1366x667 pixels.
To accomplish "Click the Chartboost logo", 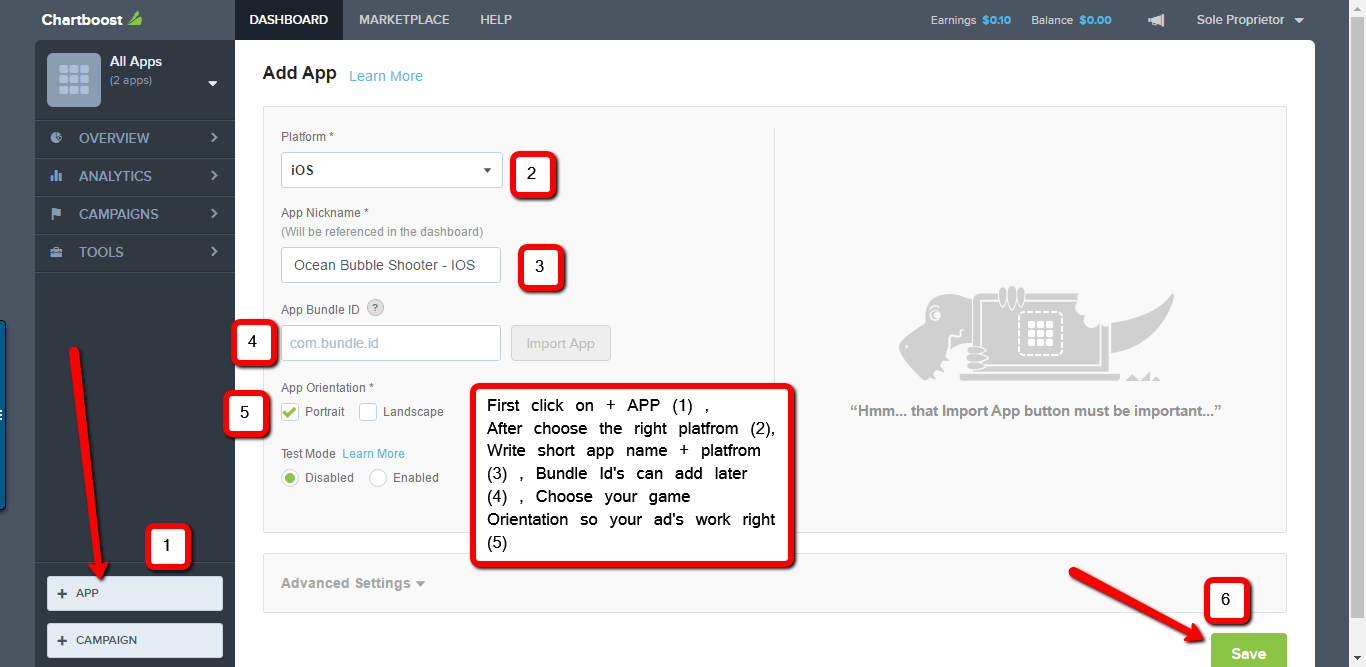I will coord(92,19).
